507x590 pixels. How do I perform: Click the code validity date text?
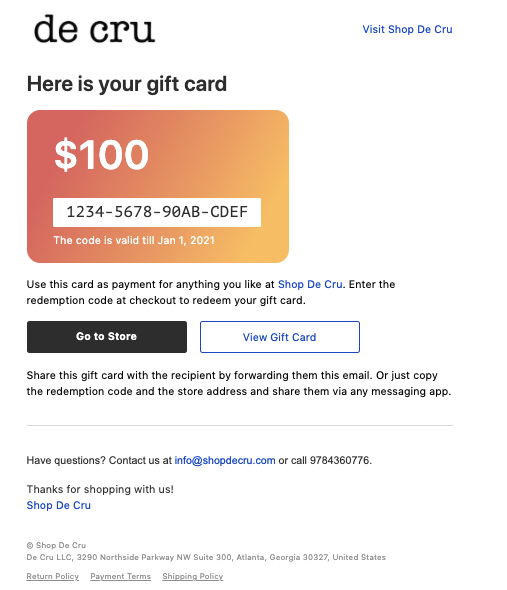[x=134, y=240]
